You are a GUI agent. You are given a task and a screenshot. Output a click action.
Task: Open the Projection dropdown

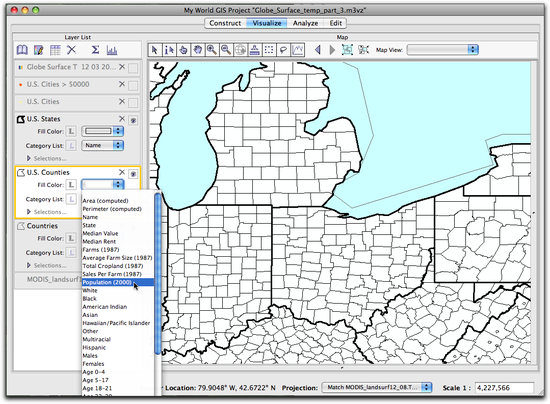pos(377,387)
